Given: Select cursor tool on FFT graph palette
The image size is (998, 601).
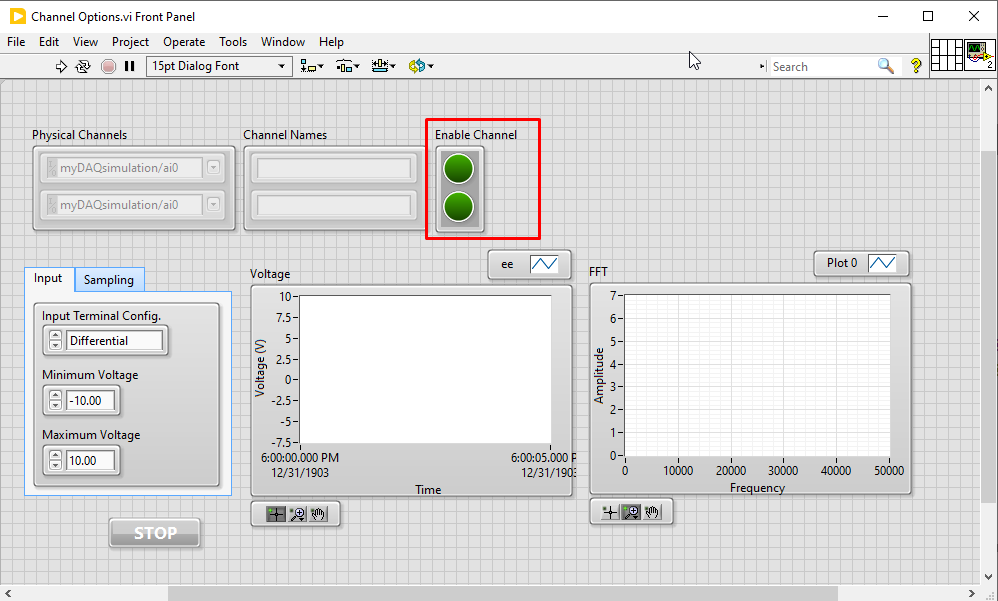Looking at the screenshot, I should (x=610, y=512).
